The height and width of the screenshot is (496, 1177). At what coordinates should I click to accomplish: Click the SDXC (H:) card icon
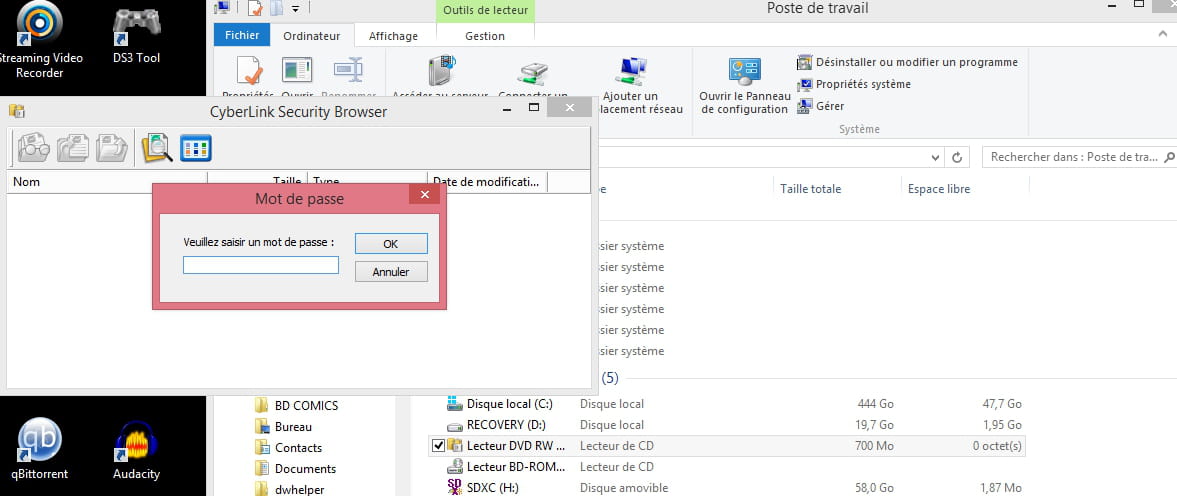coord(455,488)
